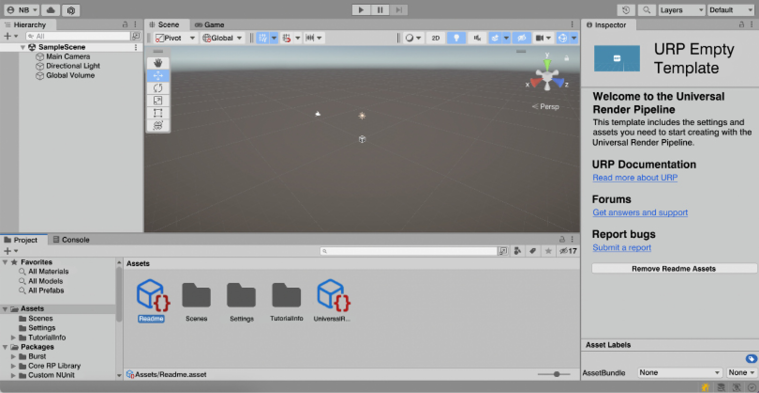Expand the TutorialInfo folder in project tree
This screenshot has height=393, width=759.
click(x=14, y=337)
